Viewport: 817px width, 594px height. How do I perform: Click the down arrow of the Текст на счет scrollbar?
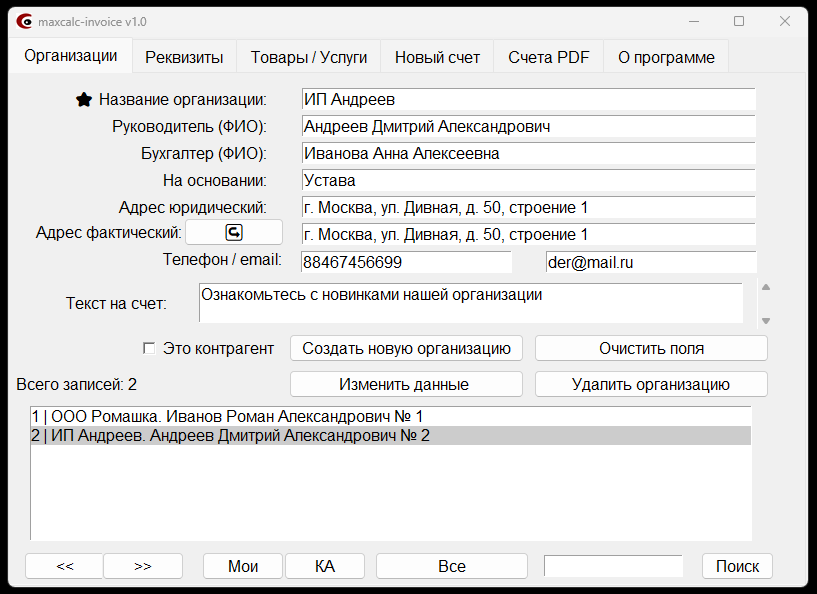[x=765, y=321]
